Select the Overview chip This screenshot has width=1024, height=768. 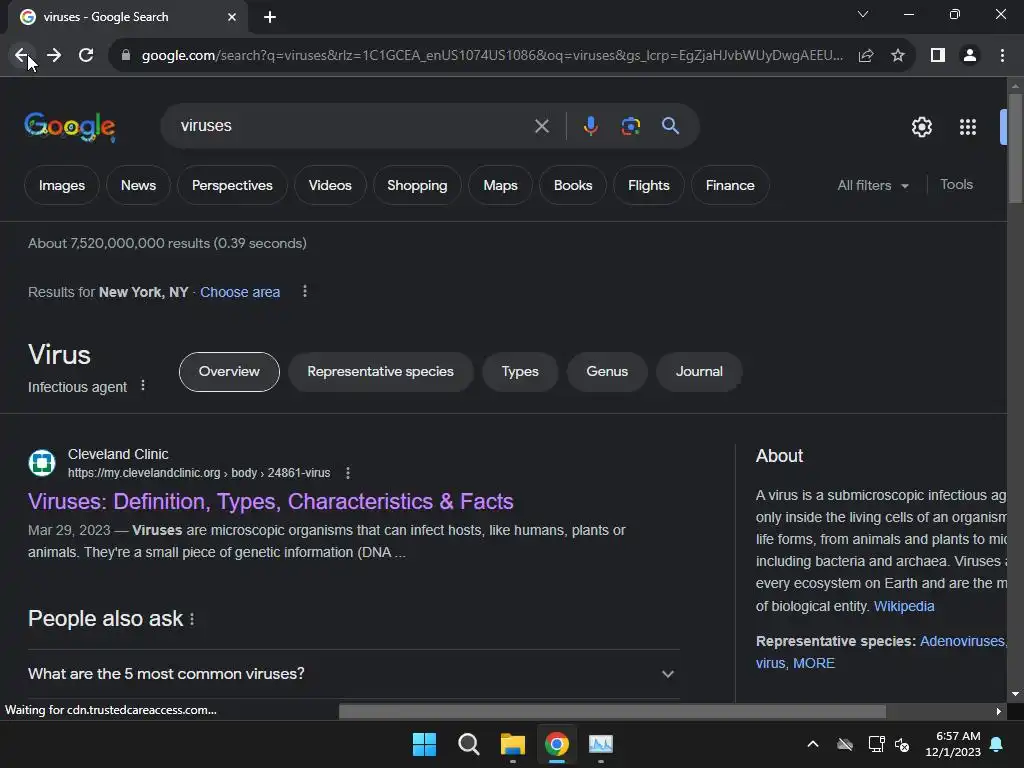(229, 372)
